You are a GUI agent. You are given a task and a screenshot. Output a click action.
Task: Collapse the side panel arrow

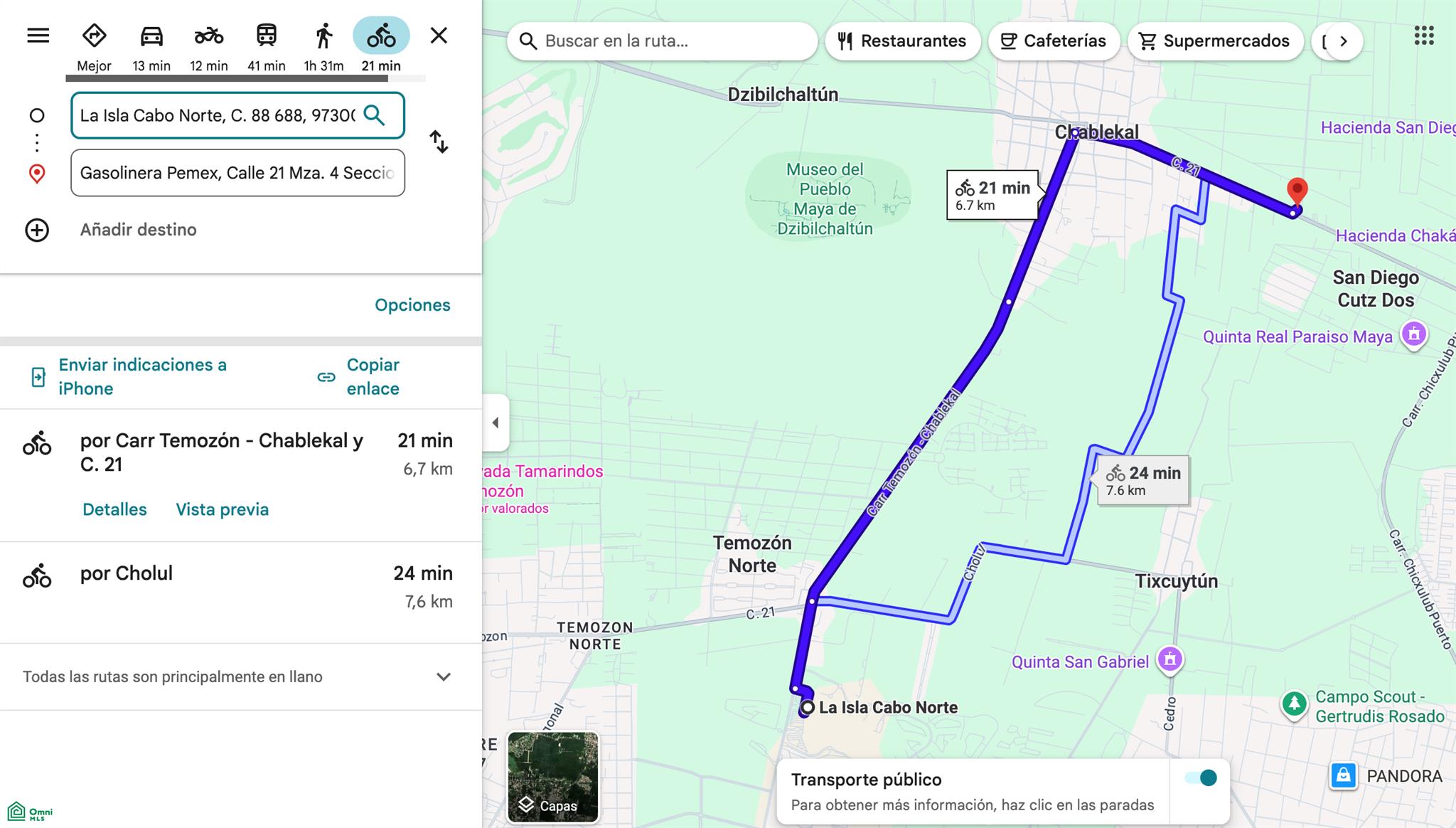pyautogui.click(x=496, y=423)
